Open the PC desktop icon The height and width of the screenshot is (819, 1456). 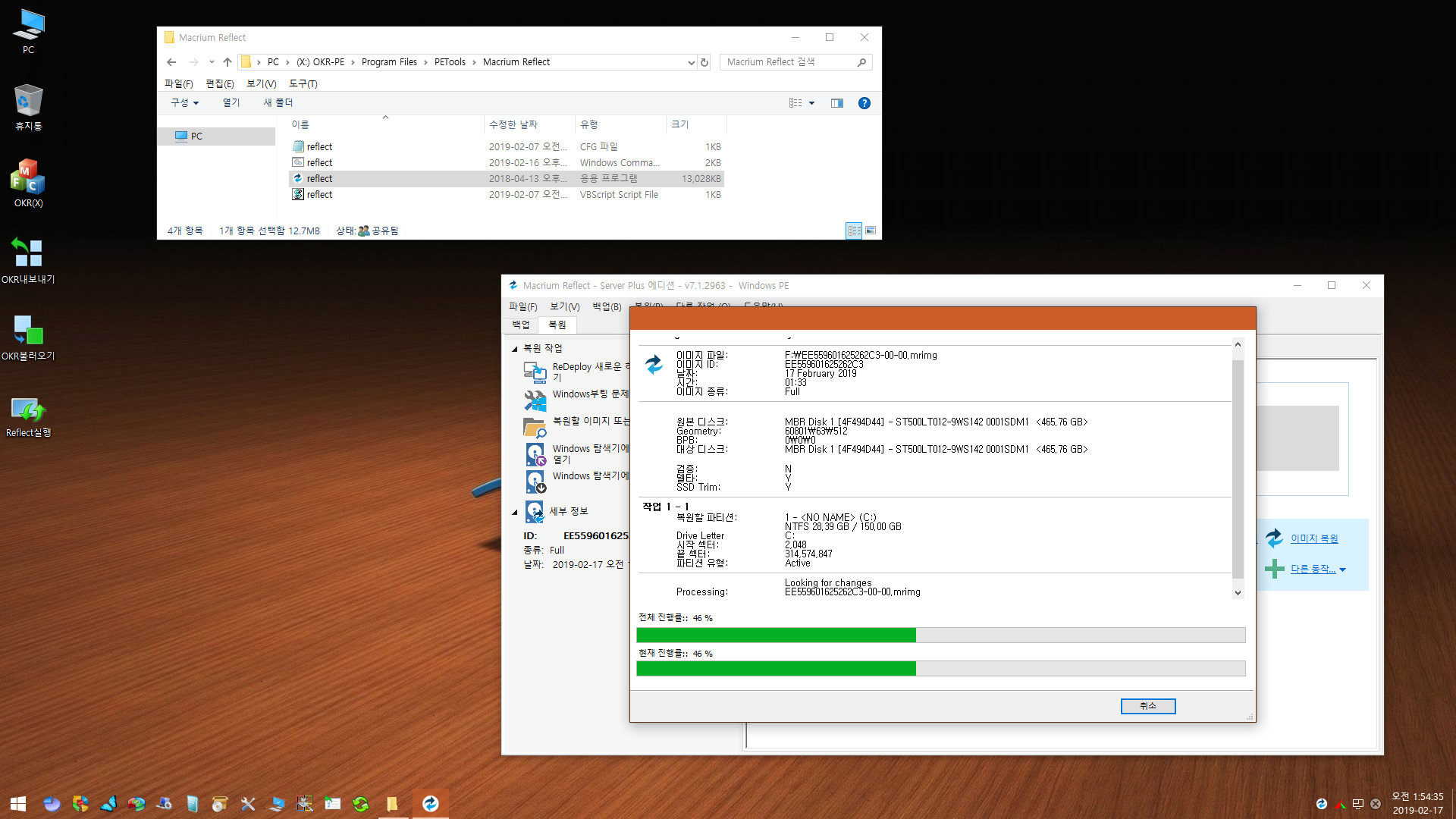28,31
